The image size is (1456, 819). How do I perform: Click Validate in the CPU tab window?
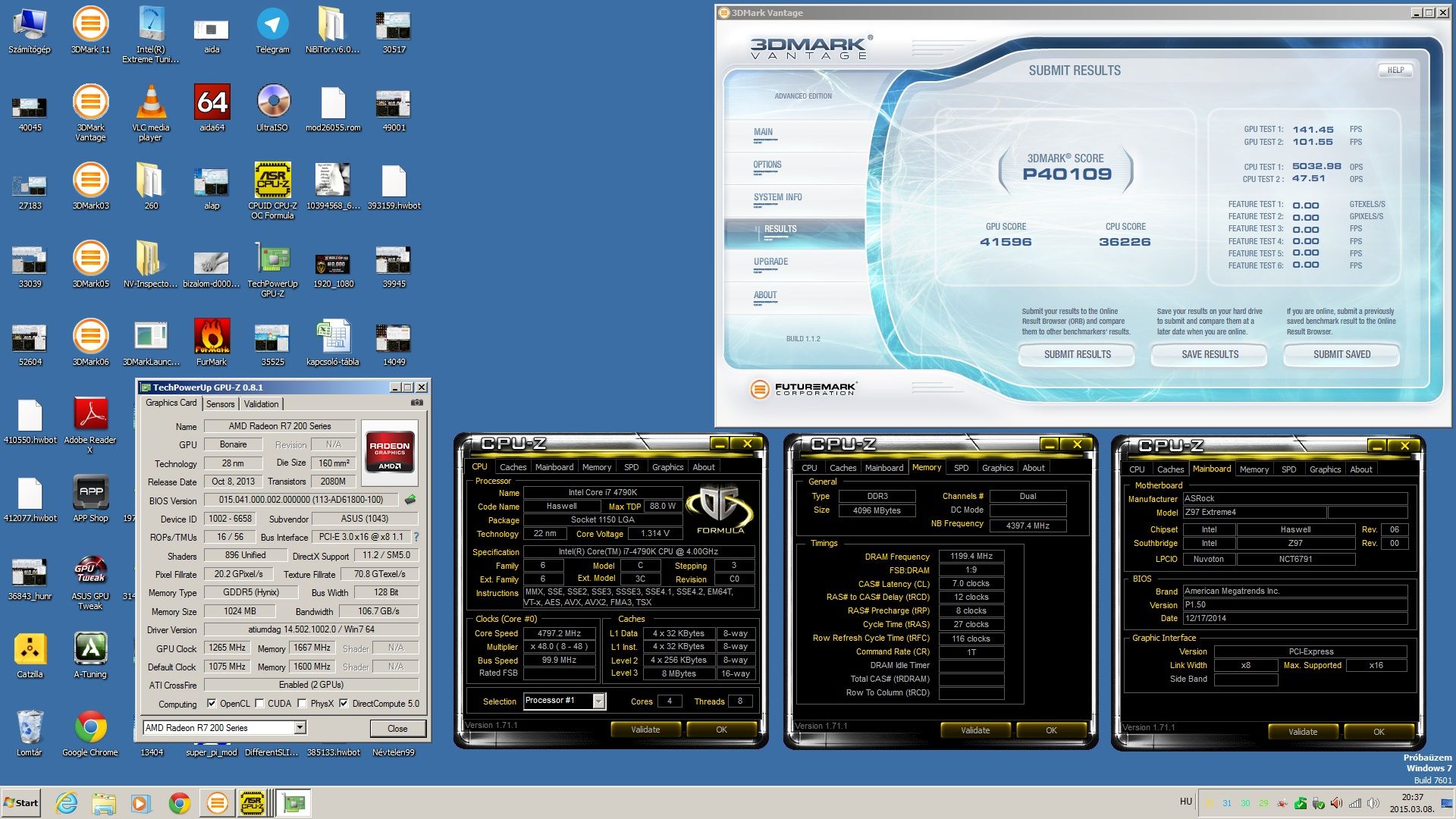[x=645, y=730]
